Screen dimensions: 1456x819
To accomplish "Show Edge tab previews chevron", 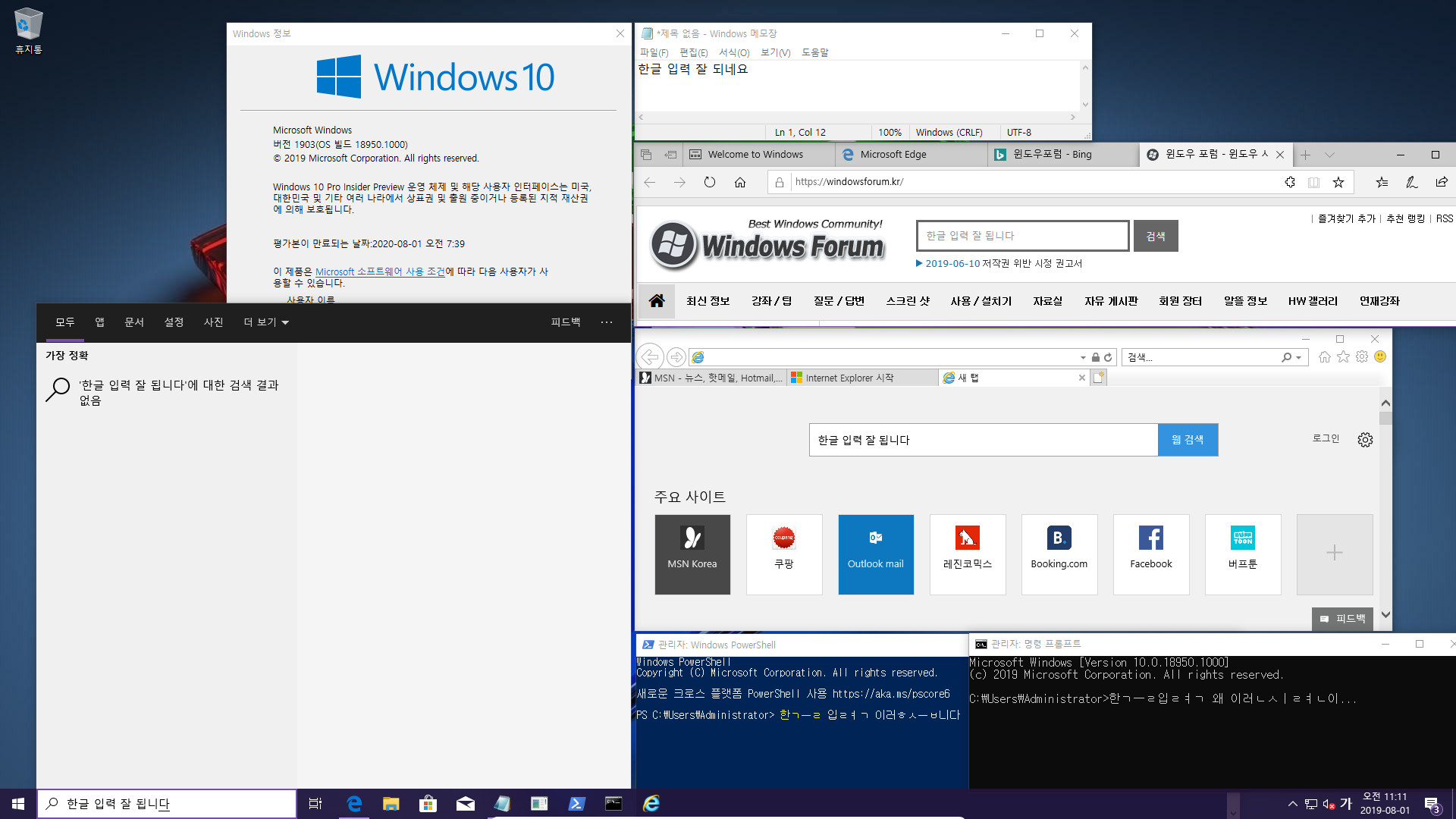I will pos(1329,155).
